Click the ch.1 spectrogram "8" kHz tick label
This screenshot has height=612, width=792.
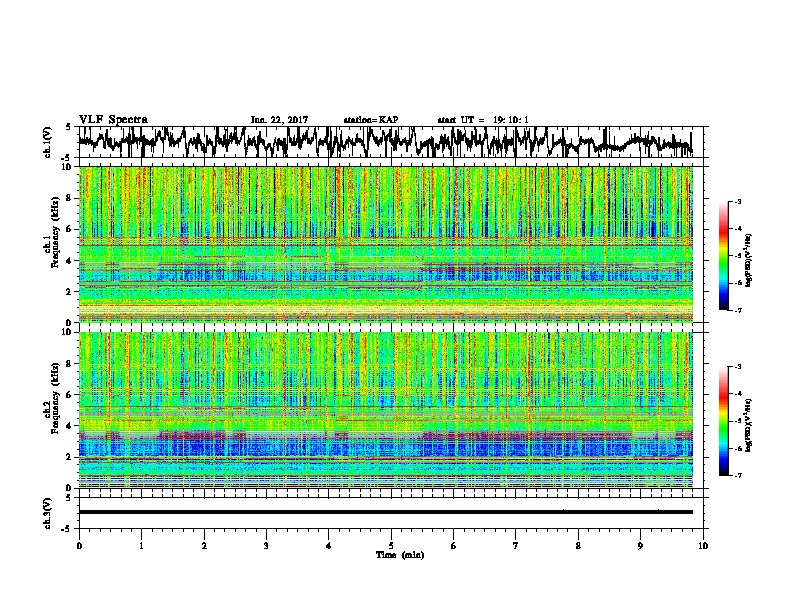70,198
